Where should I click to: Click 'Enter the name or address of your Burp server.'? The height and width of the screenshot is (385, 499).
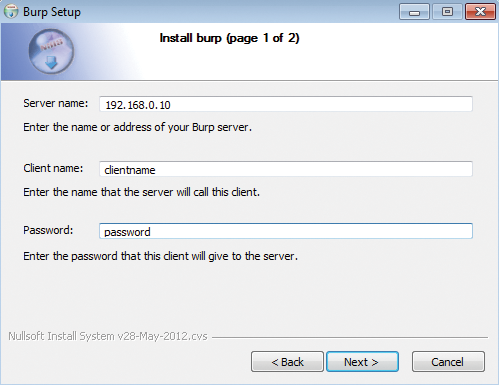coord(137,127)
